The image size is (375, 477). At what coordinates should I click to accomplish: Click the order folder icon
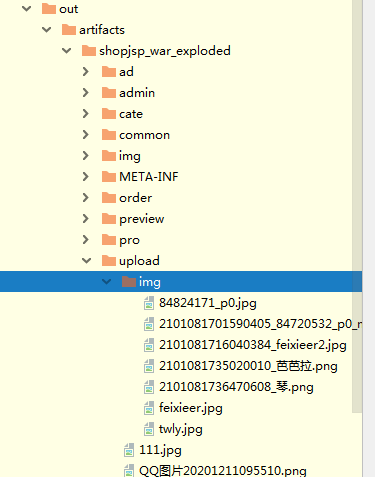109,198
